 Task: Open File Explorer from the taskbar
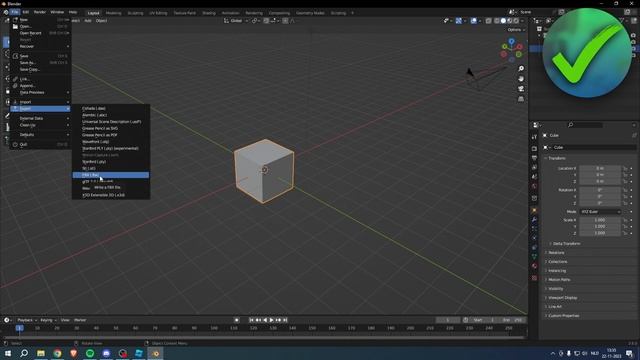[41, 353]
